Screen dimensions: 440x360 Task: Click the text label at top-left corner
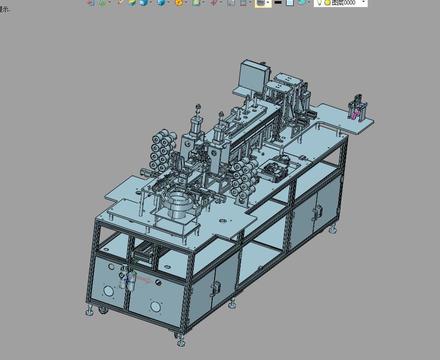pyautogui.click(x=4, y=10)
